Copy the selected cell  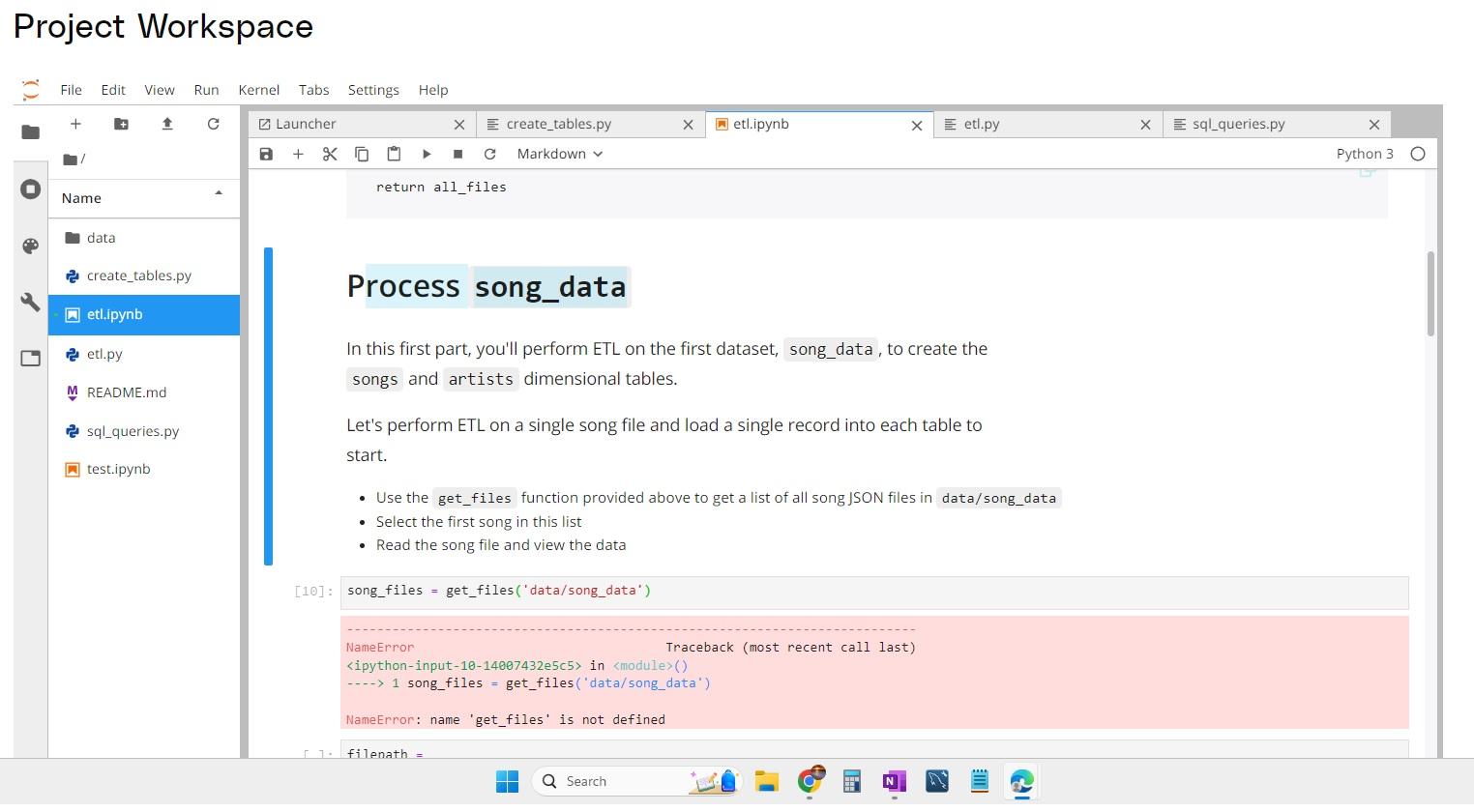(362, 153)
